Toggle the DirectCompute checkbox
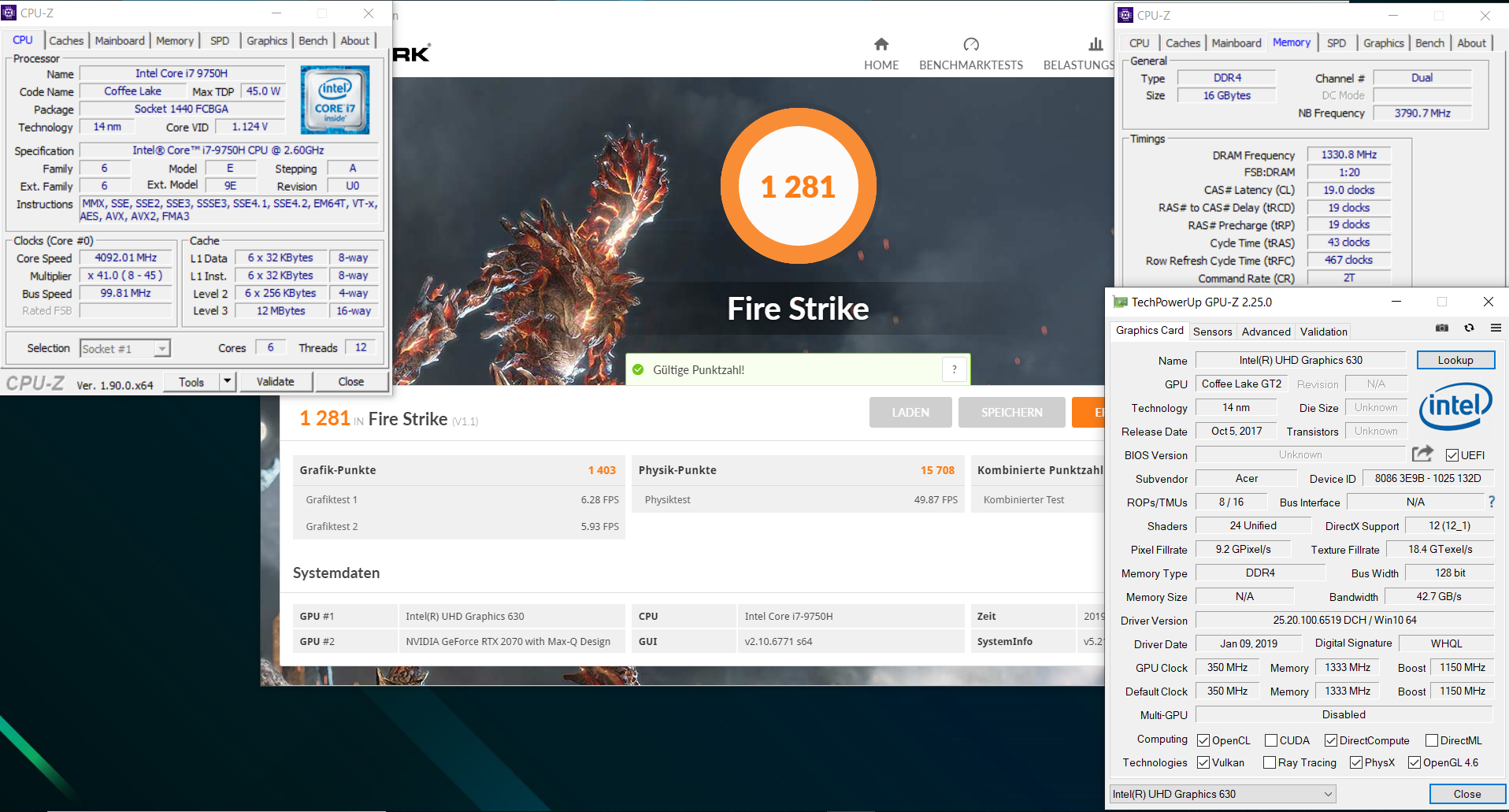This screenshot has height=812, width=1509. (1331, 740)
